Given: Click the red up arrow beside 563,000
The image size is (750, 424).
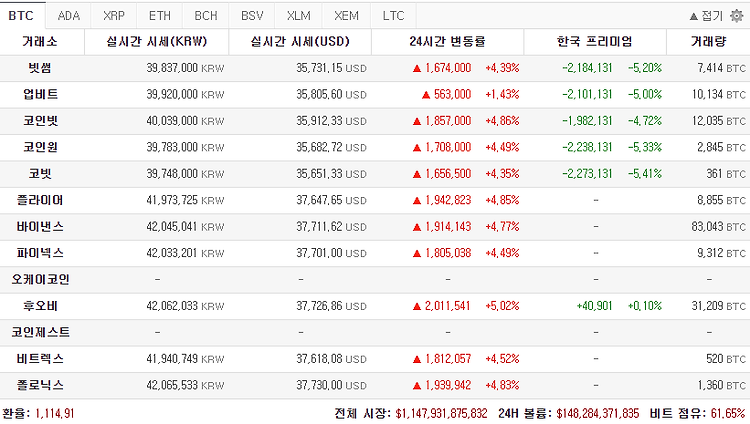Looking at the screenshot, I should tap(426, 95).
